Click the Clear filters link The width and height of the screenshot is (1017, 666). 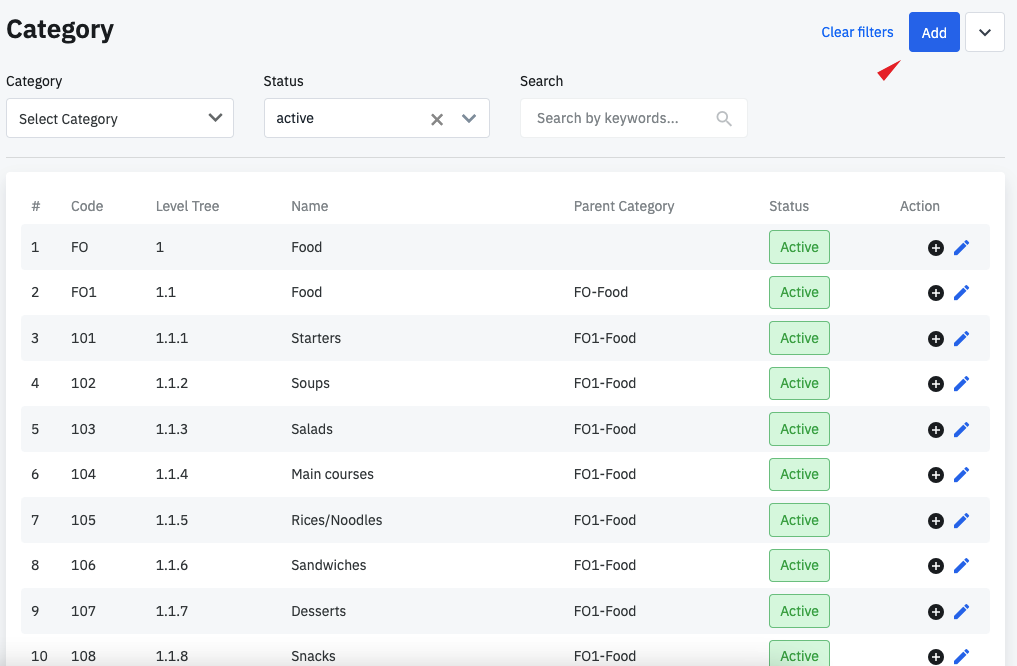(857, 32)
